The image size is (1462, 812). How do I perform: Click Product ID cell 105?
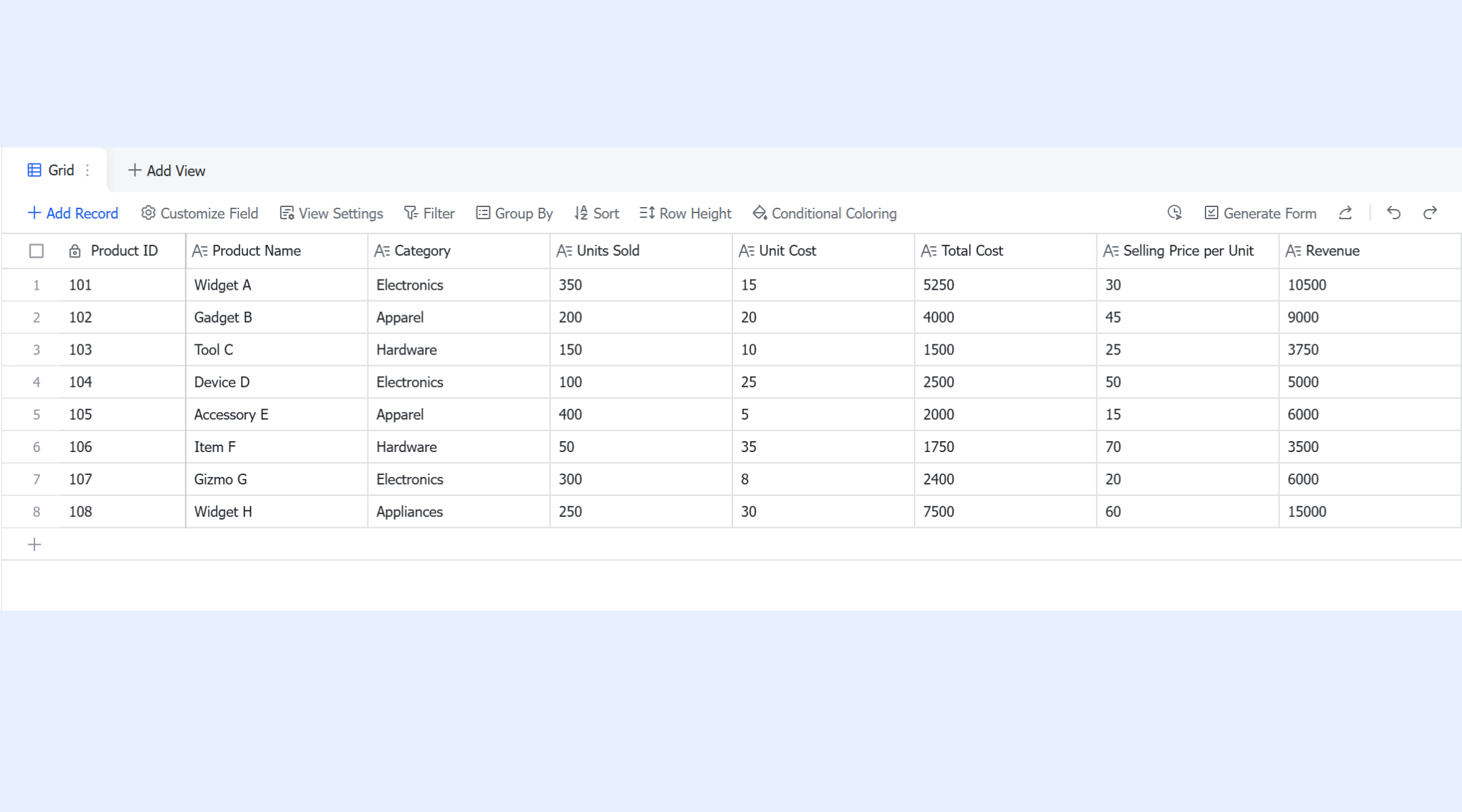click(x=123, y=415)
